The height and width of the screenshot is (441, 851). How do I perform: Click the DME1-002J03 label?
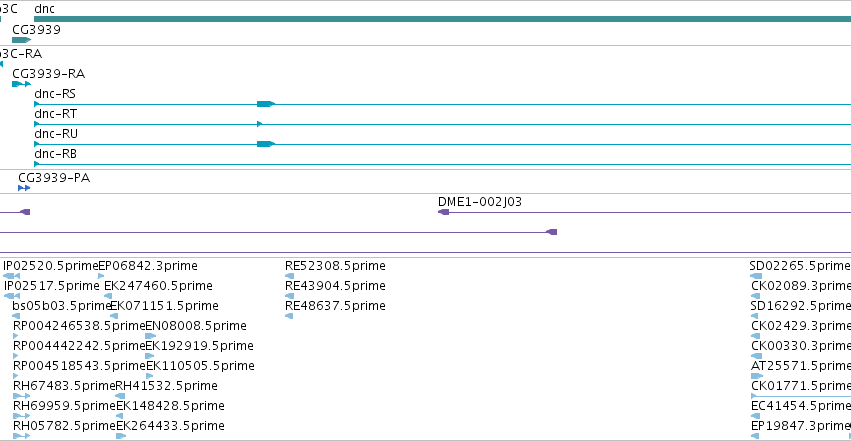tap(480, 202)
